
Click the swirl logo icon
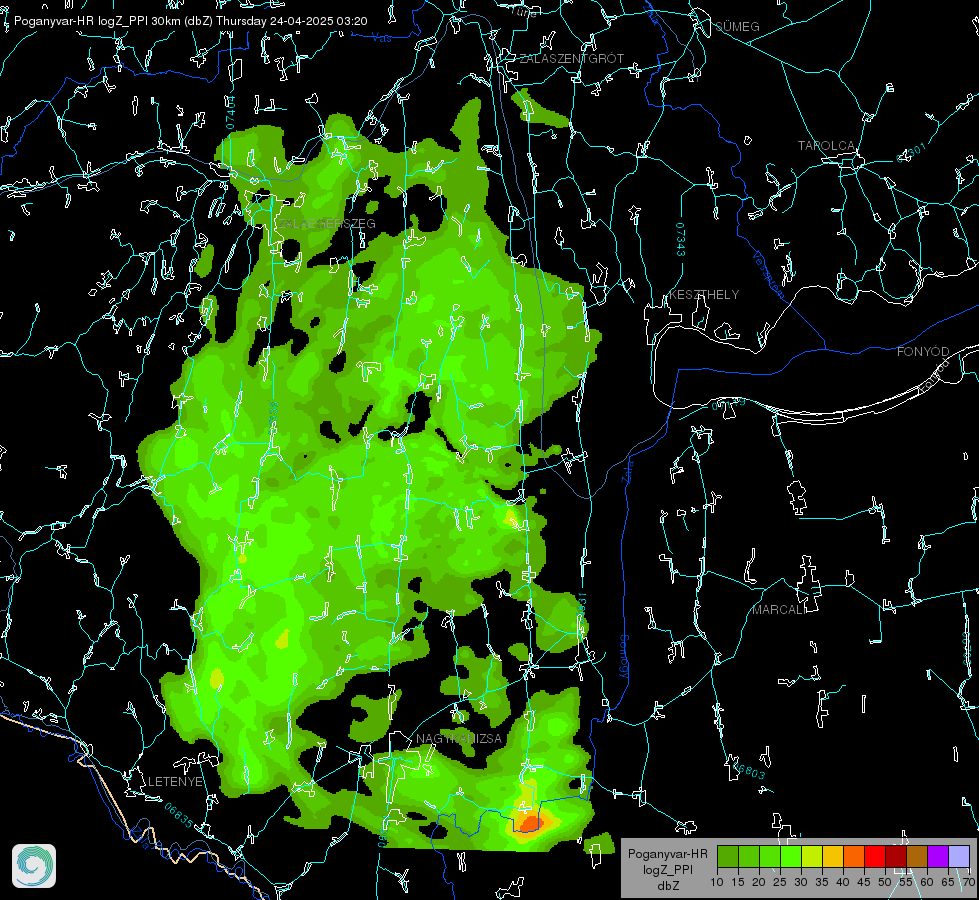pyautogui.click(x=34, y=866)
